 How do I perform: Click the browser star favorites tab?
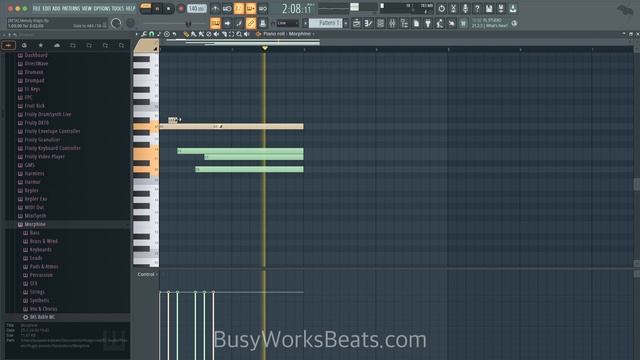click(40, 45)
